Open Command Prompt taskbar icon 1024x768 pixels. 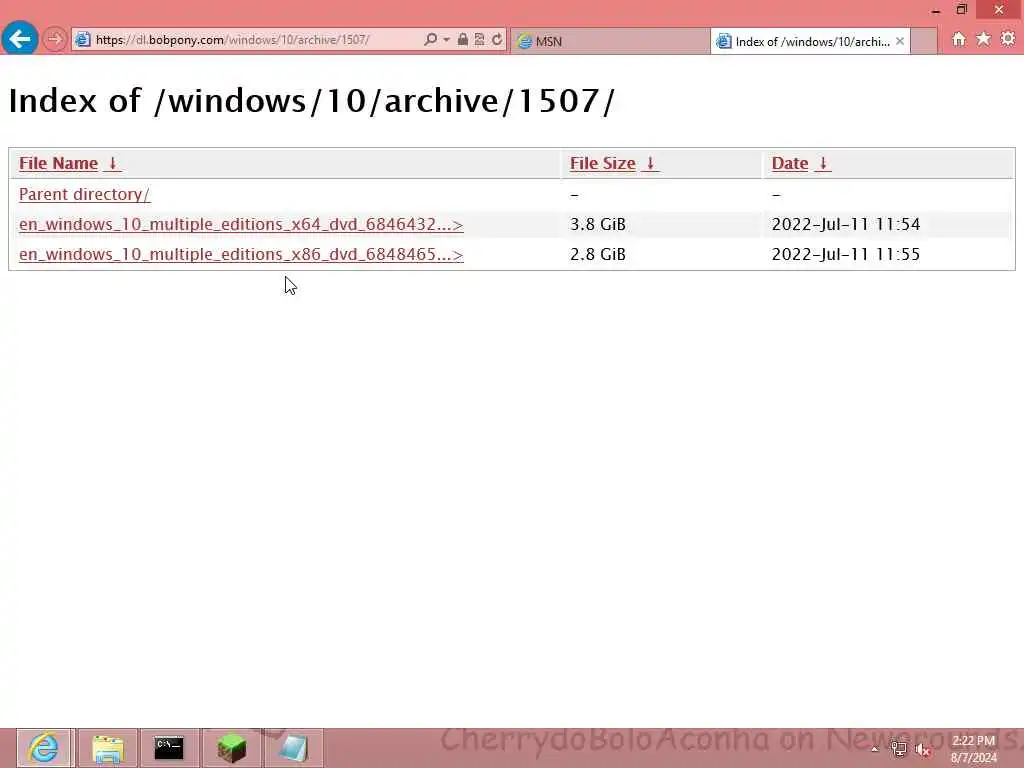click(169, 748)
